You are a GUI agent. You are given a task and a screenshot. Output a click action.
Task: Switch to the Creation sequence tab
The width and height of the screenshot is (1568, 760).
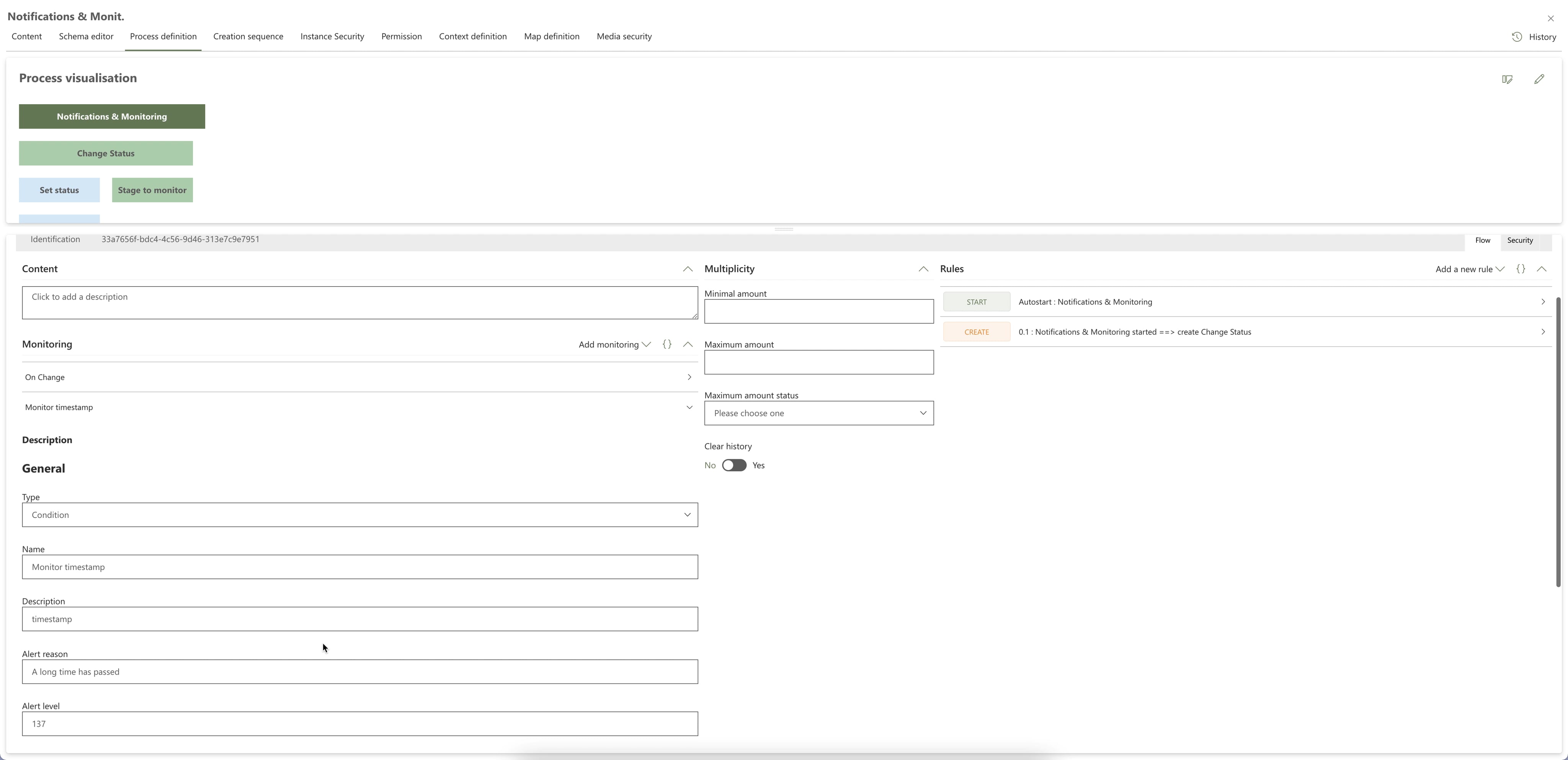pyautogui.click(x=248, y=36)
